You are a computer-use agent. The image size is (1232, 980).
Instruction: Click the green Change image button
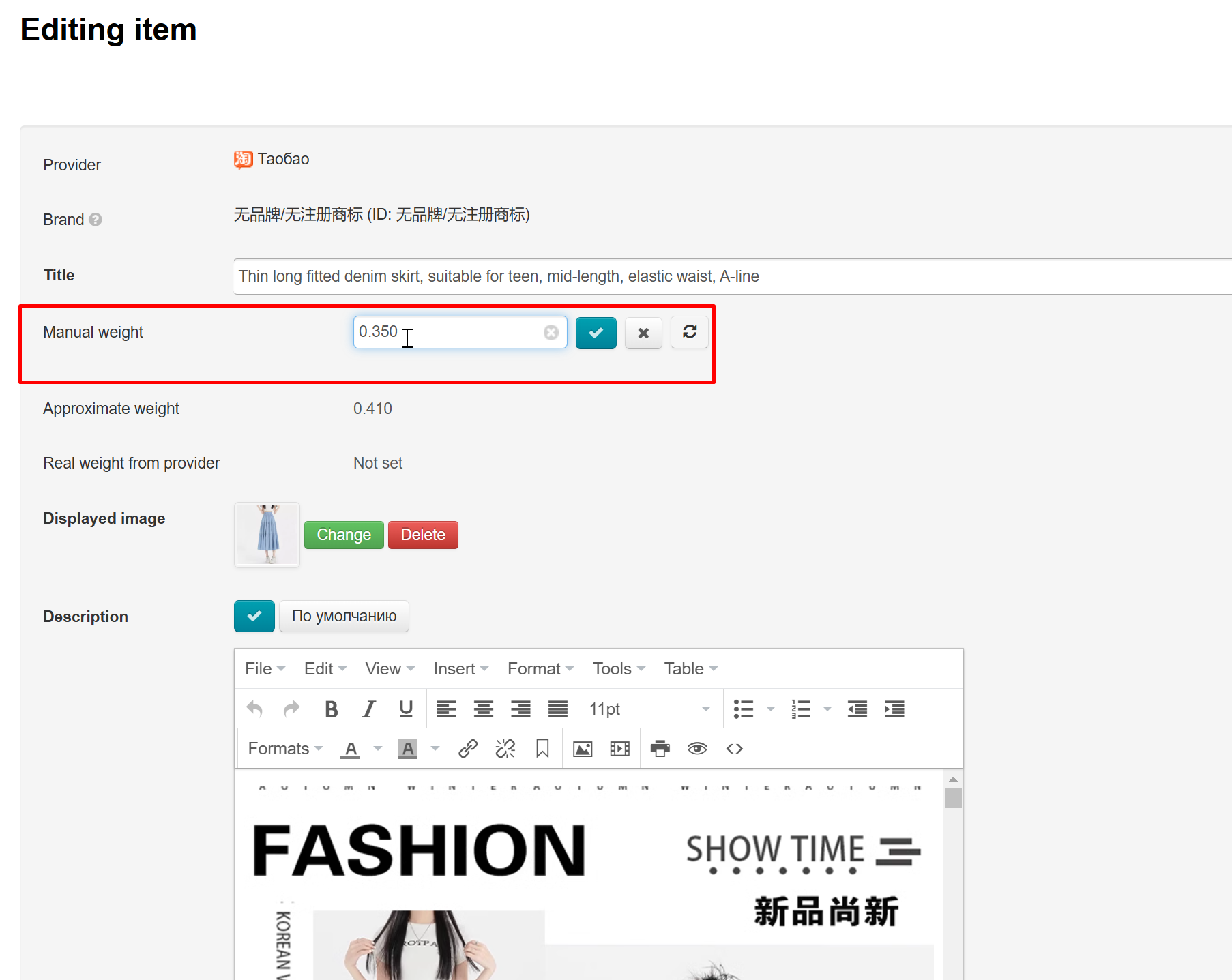[x=344, y=535]
